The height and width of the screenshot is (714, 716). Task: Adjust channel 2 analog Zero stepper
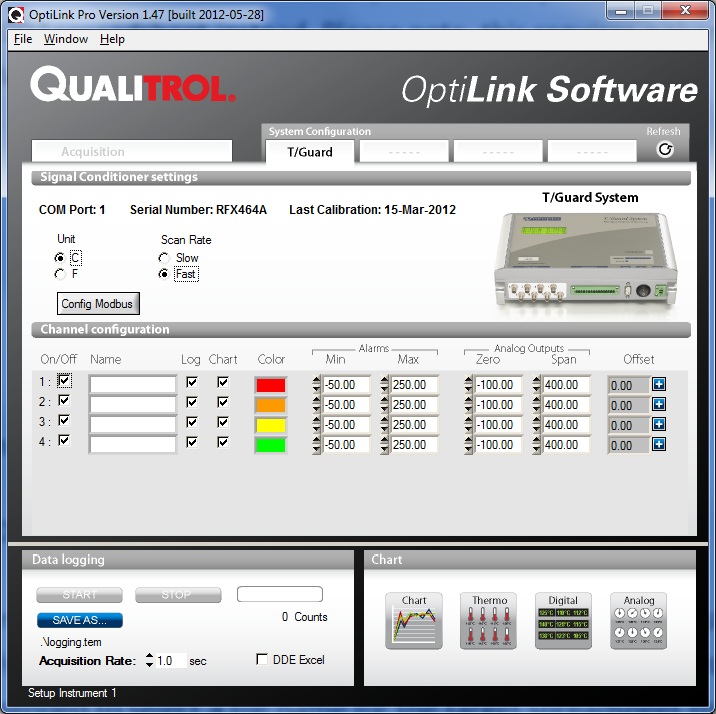coord(469,405)
